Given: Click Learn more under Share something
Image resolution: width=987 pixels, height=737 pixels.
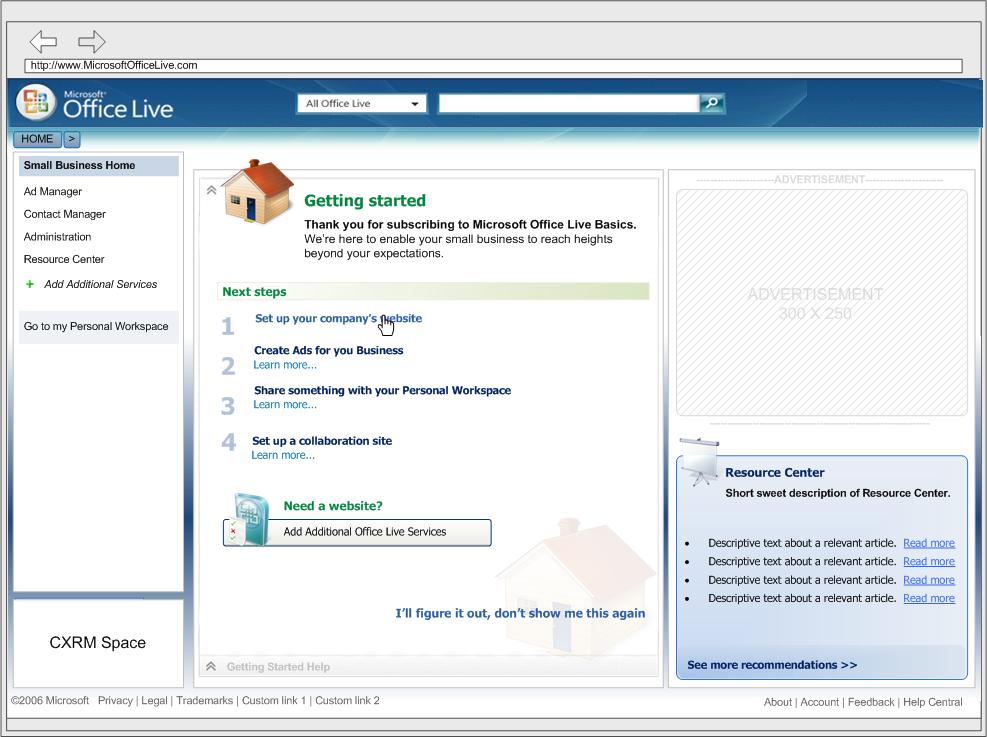Looking at the screenshot, I should click(285, 405).
